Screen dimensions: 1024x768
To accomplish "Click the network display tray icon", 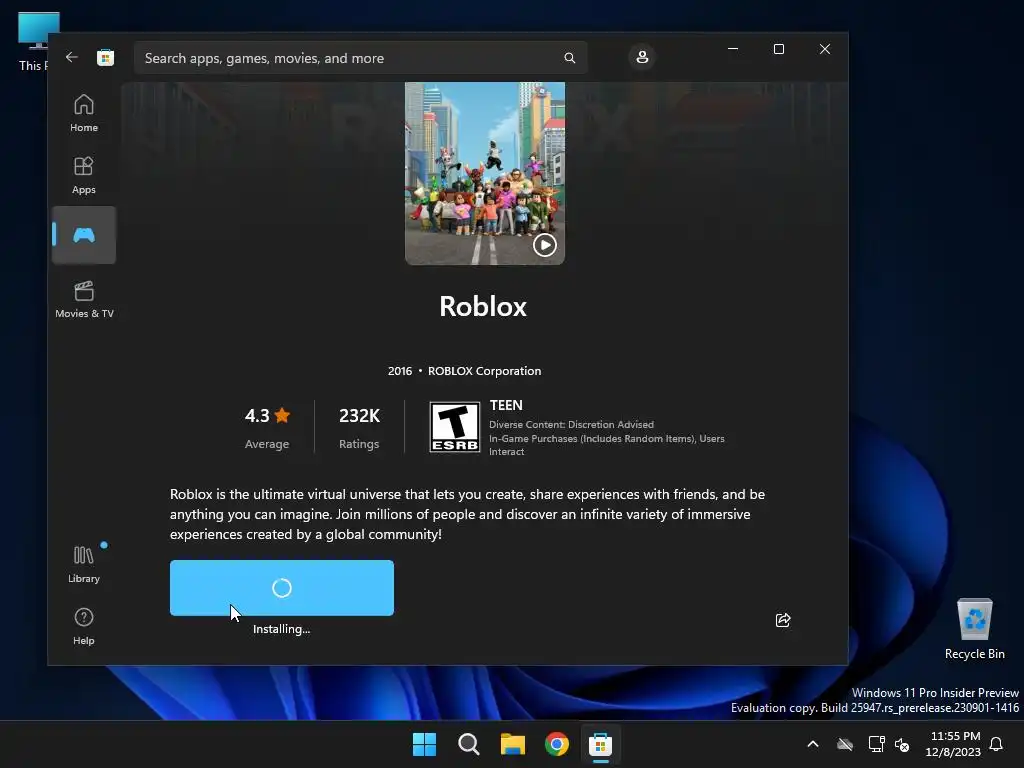I will click(876, 744).
